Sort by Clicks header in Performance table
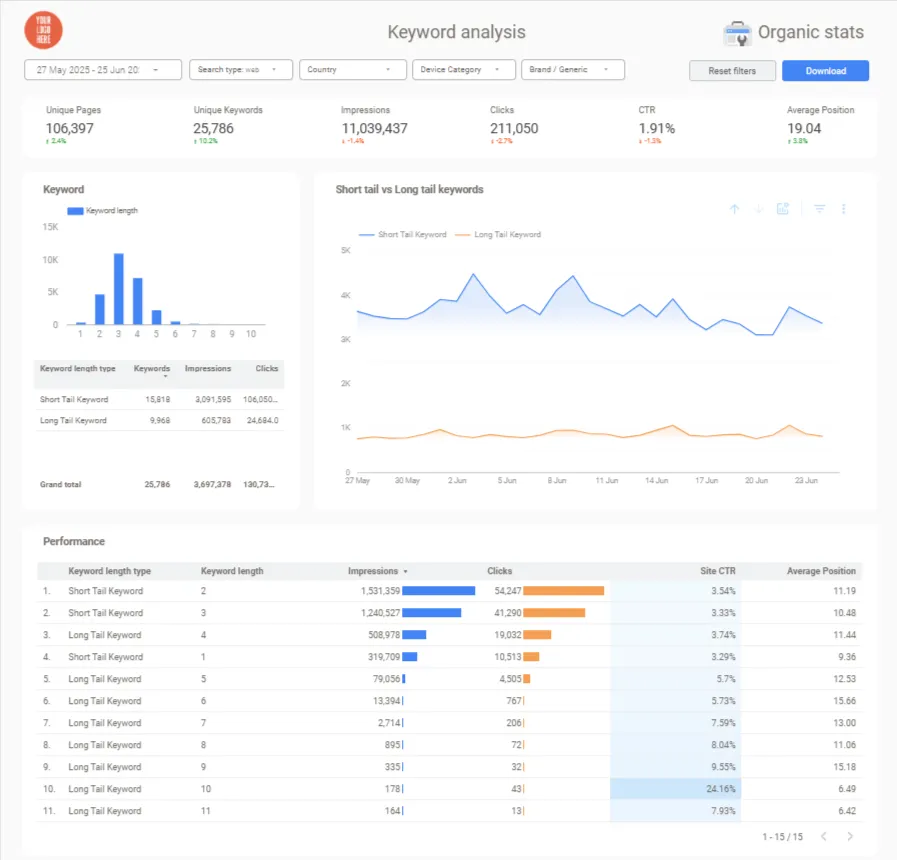 click(x=499, y=571)
